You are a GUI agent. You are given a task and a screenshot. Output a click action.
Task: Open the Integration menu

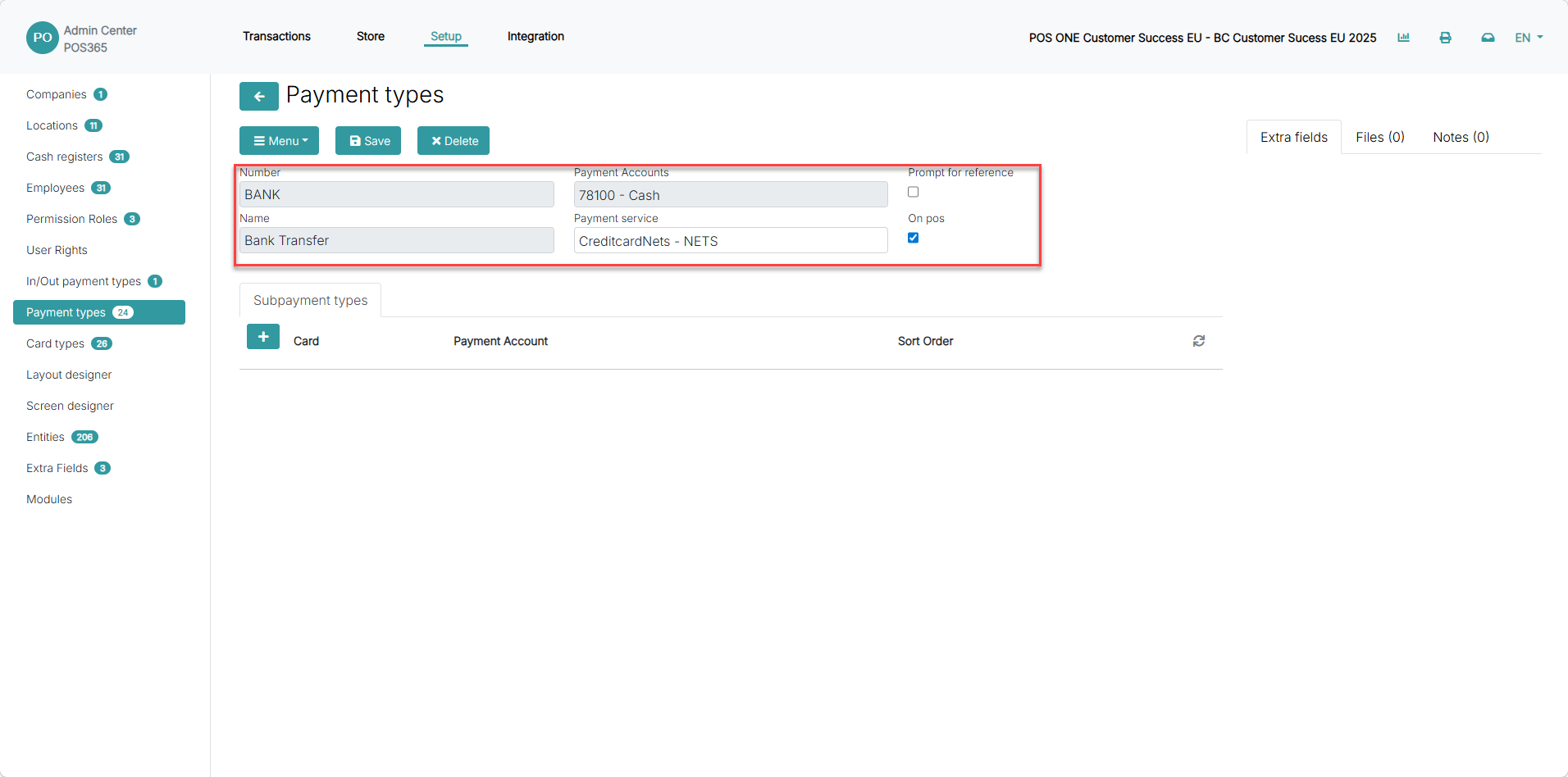536,36
